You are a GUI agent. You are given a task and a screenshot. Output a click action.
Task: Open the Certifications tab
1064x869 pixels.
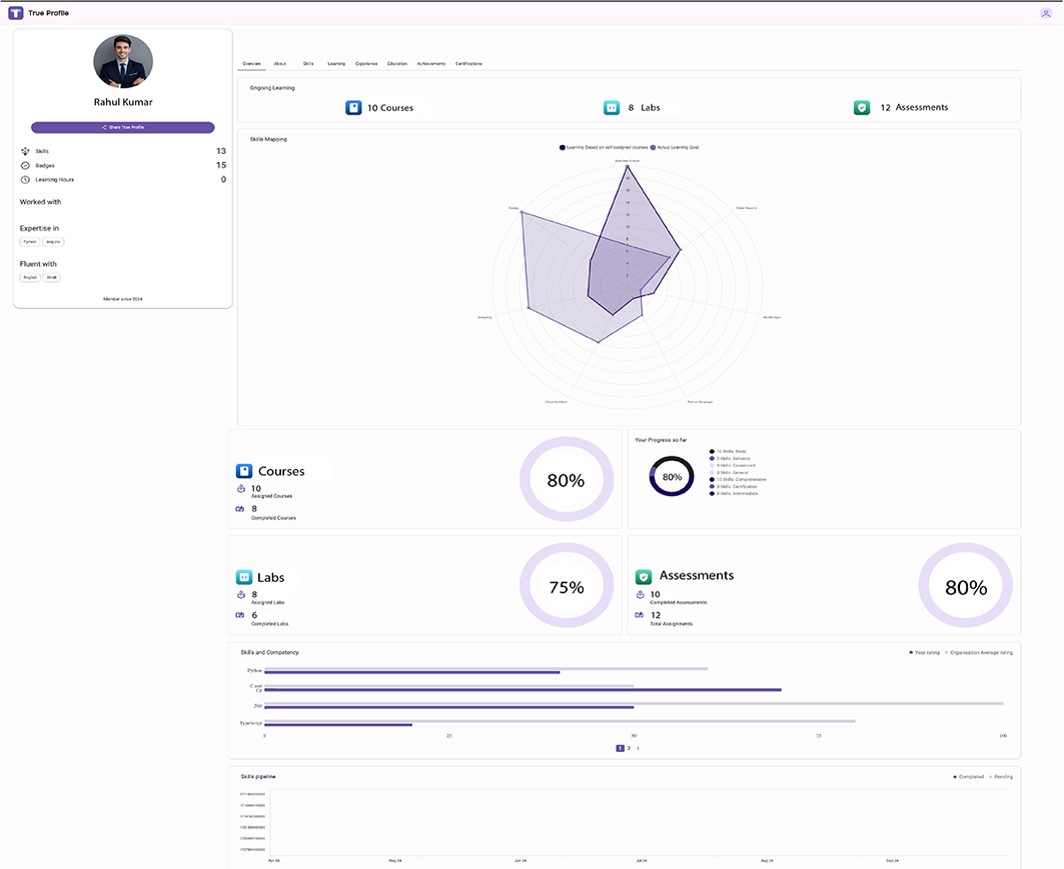point(469,64)
